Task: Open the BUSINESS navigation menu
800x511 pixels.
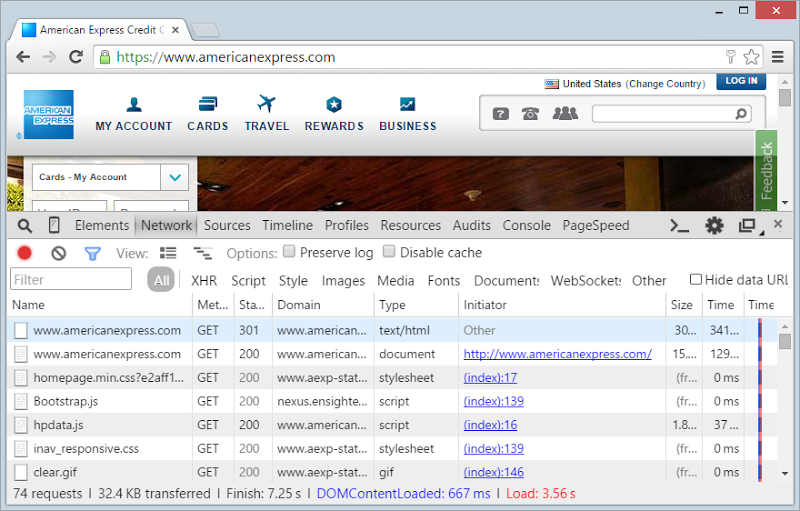Action: pos(408,114)
